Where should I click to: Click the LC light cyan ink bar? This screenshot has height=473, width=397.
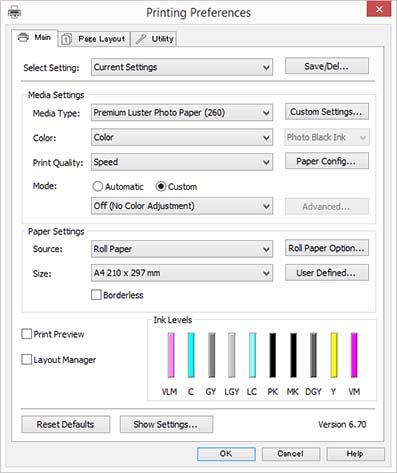[x=252, y=355]
